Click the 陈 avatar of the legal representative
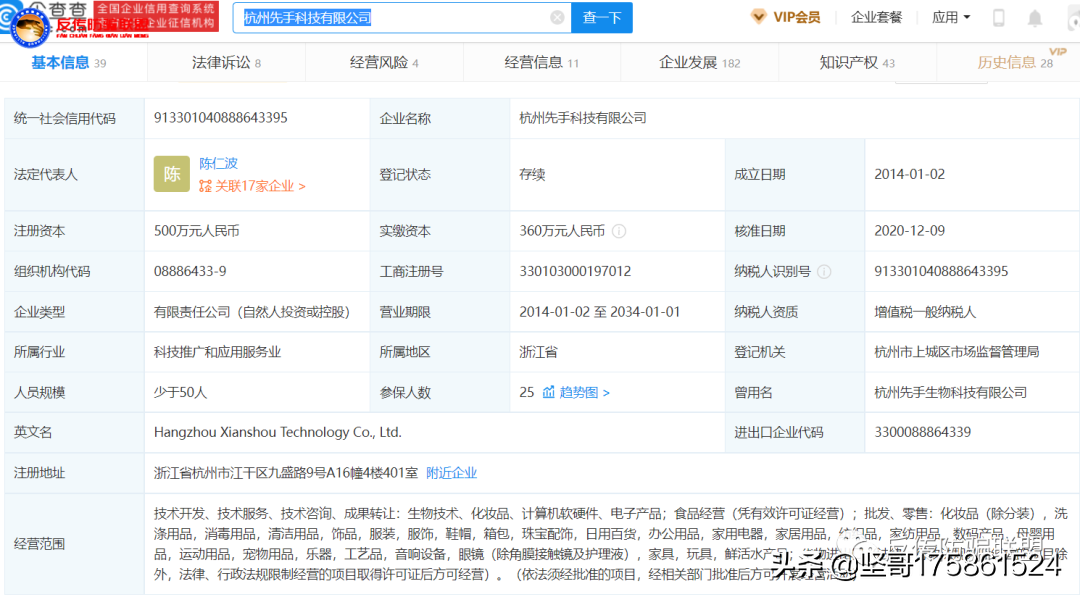Viewport: 1080px width, 597px height. [171, 173]
